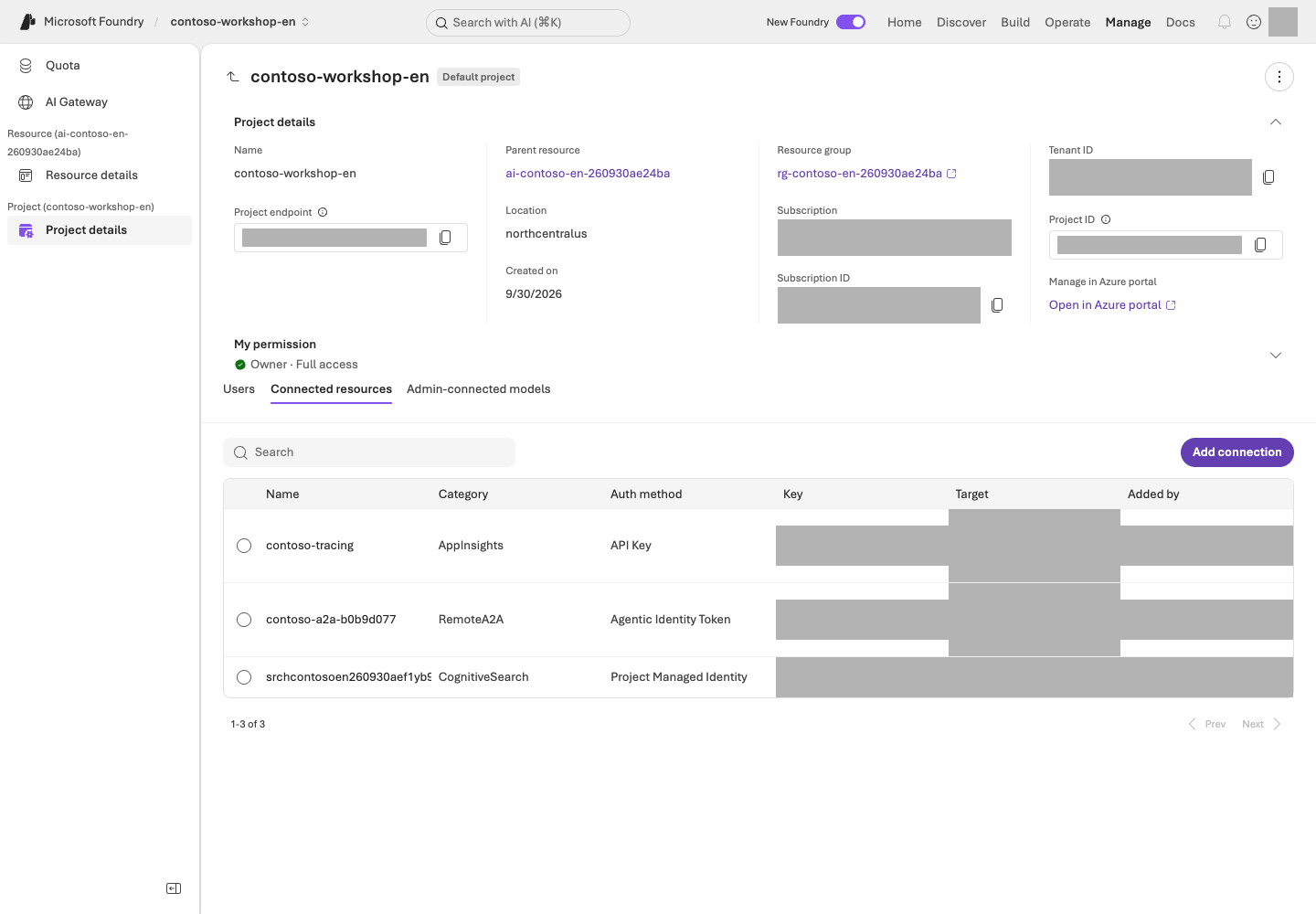Switch to the Users tab
The width and height of the screenshot is (1316, 914).
point(239,389)
